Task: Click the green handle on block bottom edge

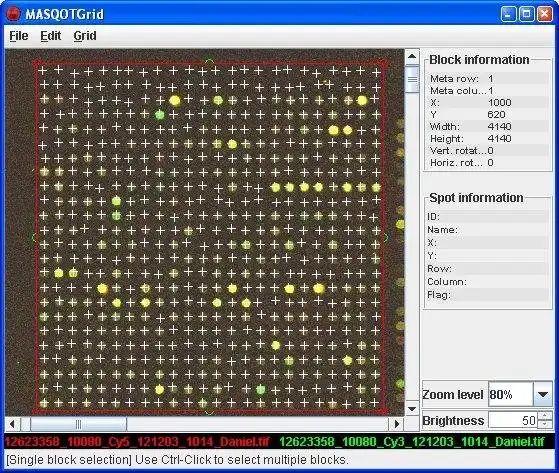Action: coord(210,413)
